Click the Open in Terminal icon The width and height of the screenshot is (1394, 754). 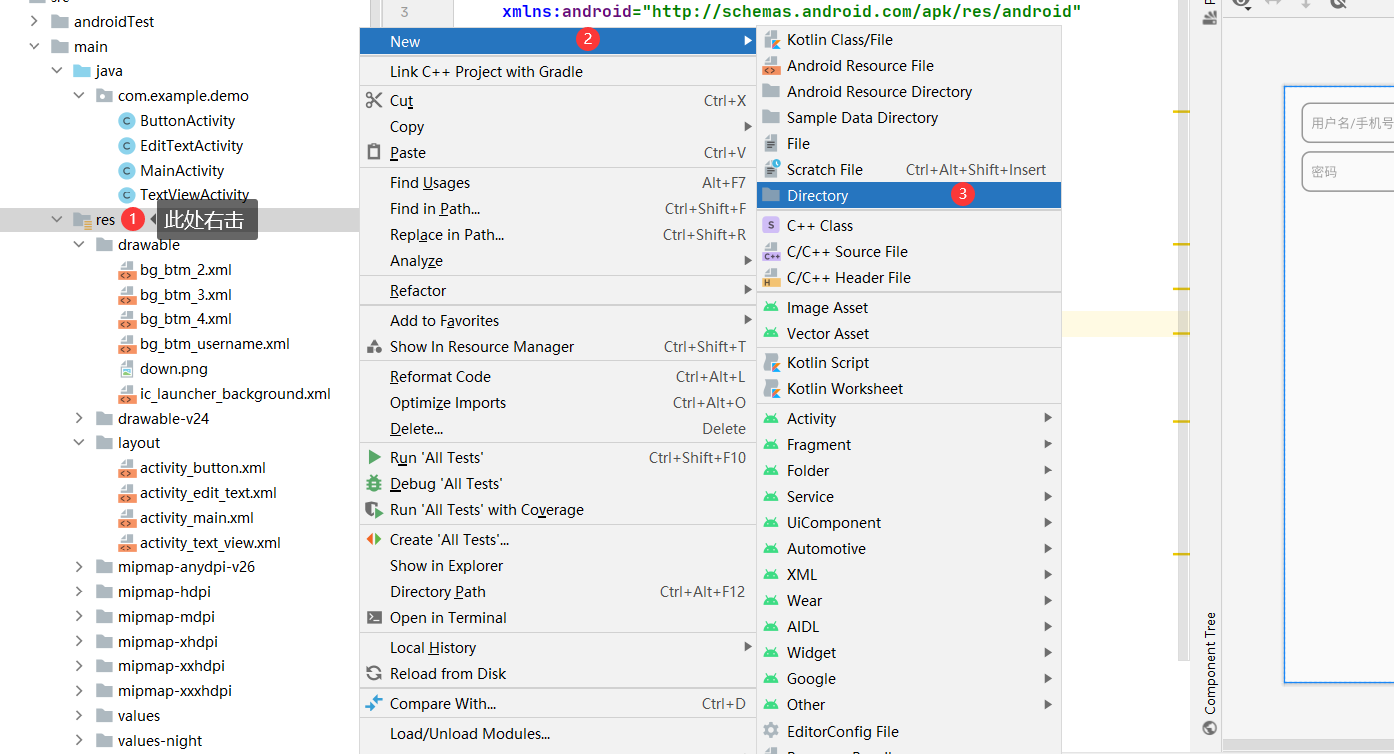coord(374,618)
